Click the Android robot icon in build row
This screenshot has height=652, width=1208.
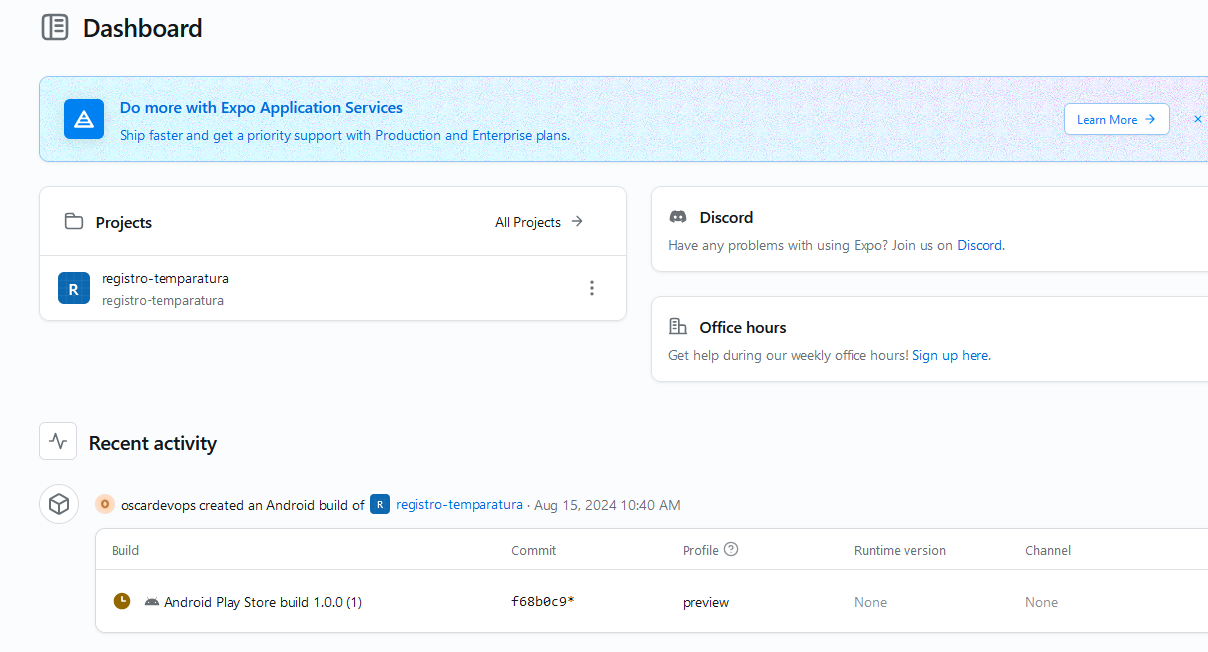(152, 602)
